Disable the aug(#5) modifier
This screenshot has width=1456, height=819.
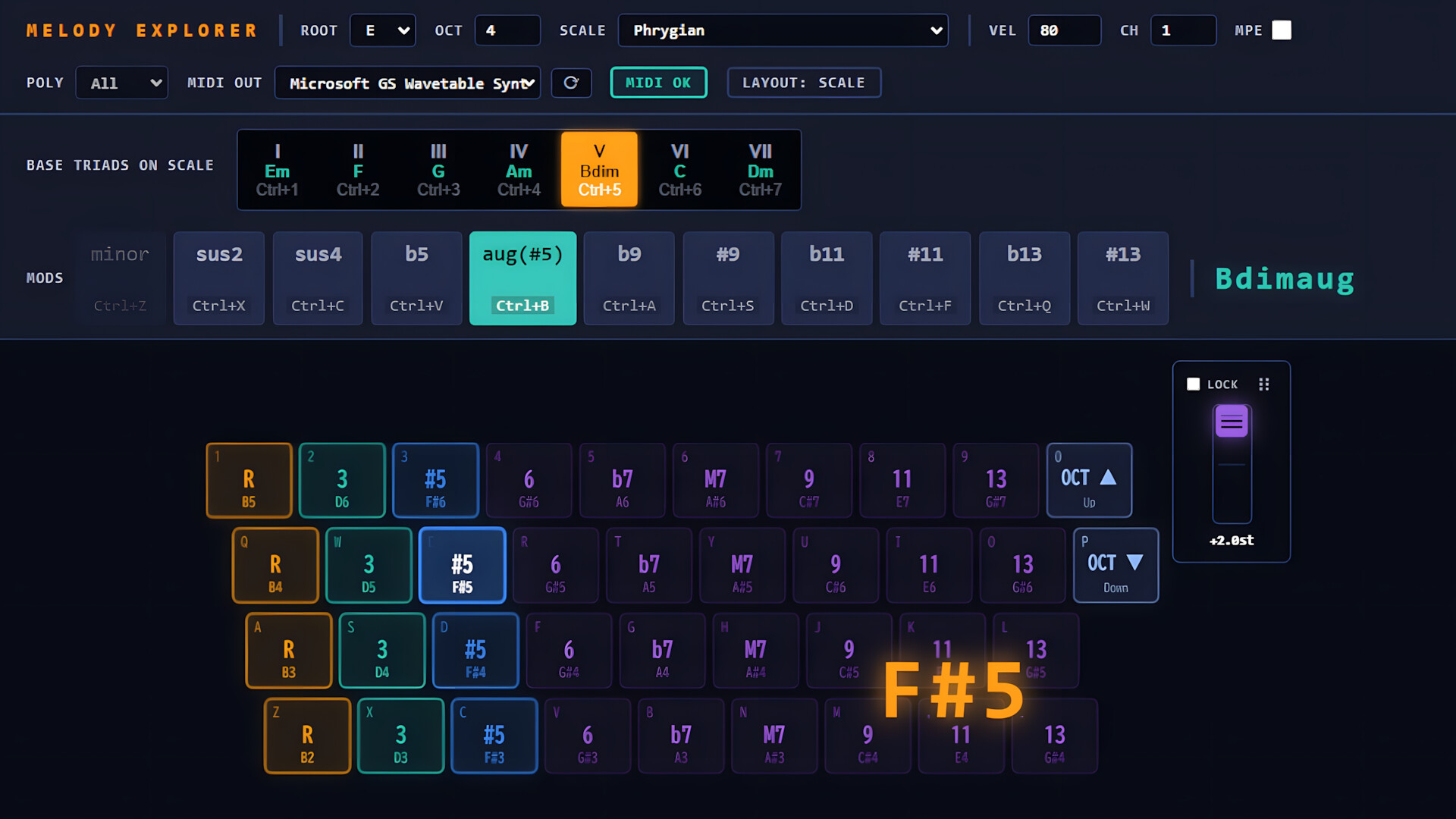pos(522,278)
